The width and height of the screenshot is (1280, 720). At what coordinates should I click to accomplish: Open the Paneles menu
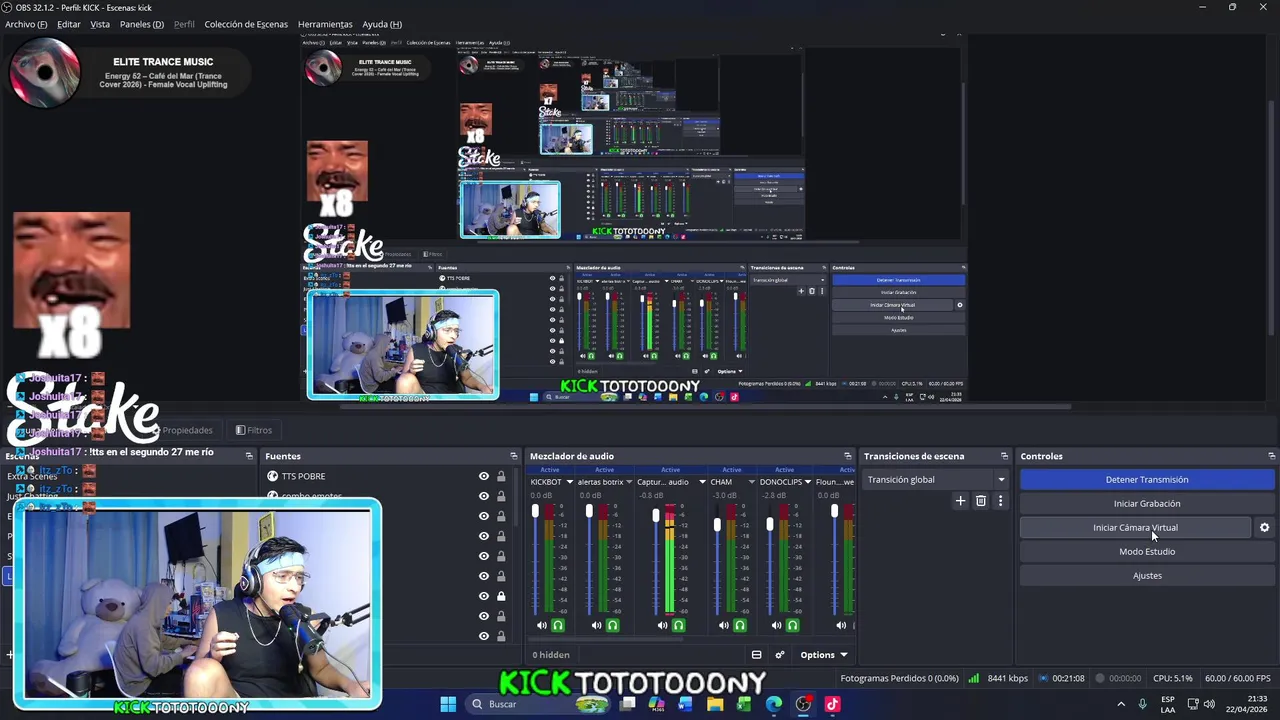(142, 24)
